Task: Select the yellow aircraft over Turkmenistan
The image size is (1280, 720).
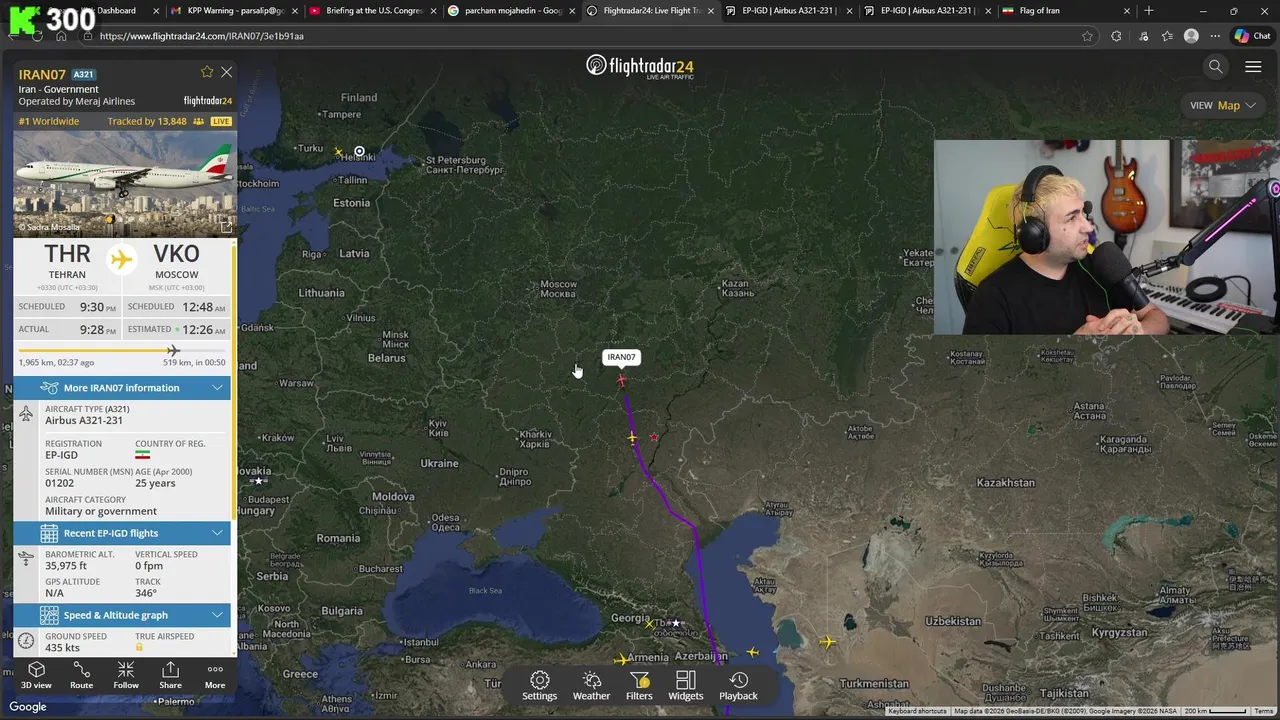Action: tap(827, 642)
